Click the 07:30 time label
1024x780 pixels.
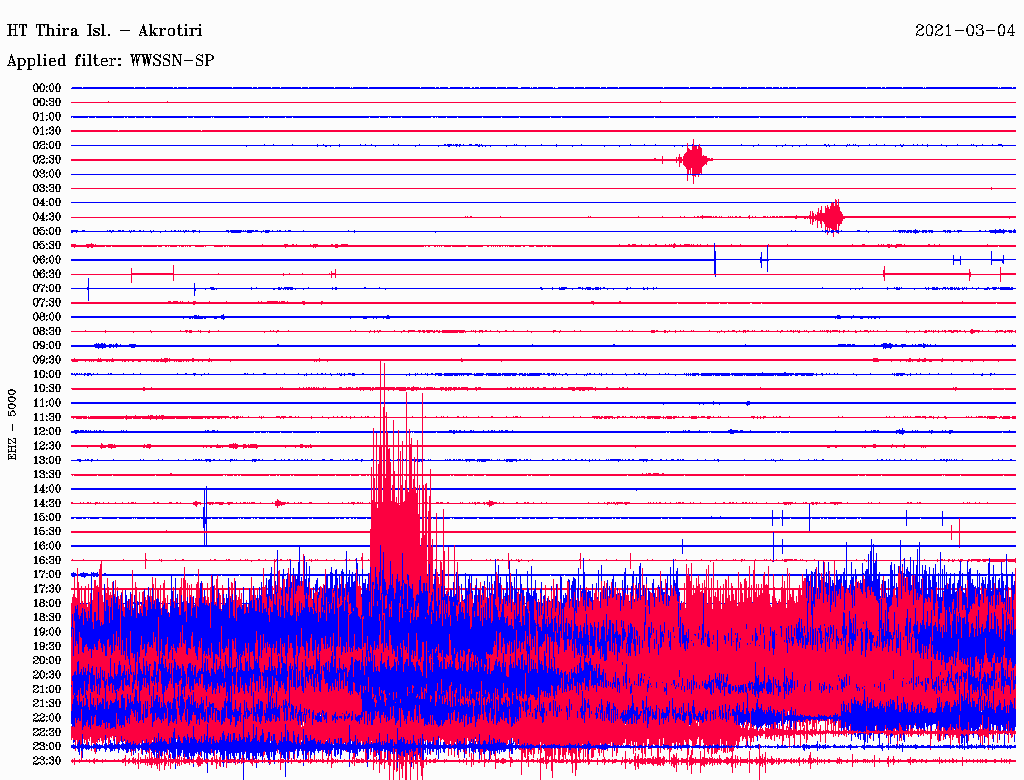47,303
